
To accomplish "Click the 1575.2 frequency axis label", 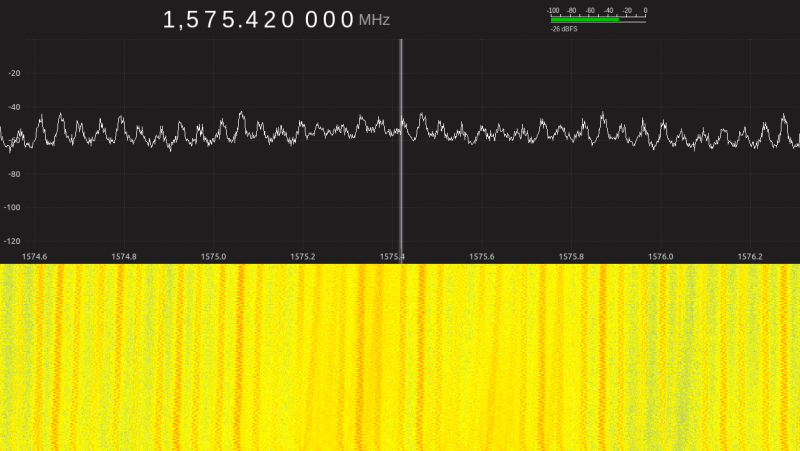I will click(x=302, y=256).
